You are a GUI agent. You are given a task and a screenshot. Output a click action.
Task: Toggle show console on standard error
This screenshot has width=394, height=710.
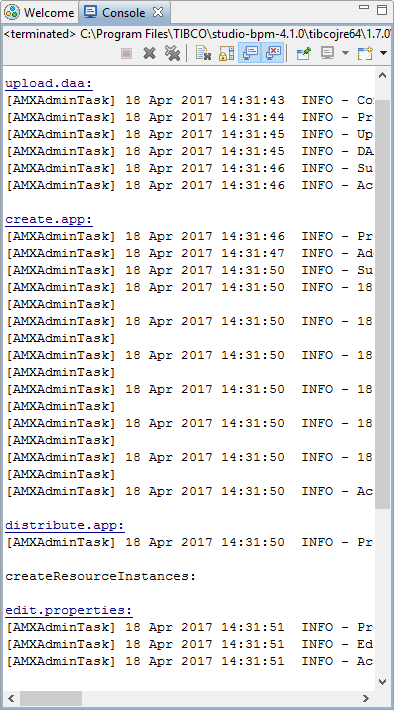274,53
